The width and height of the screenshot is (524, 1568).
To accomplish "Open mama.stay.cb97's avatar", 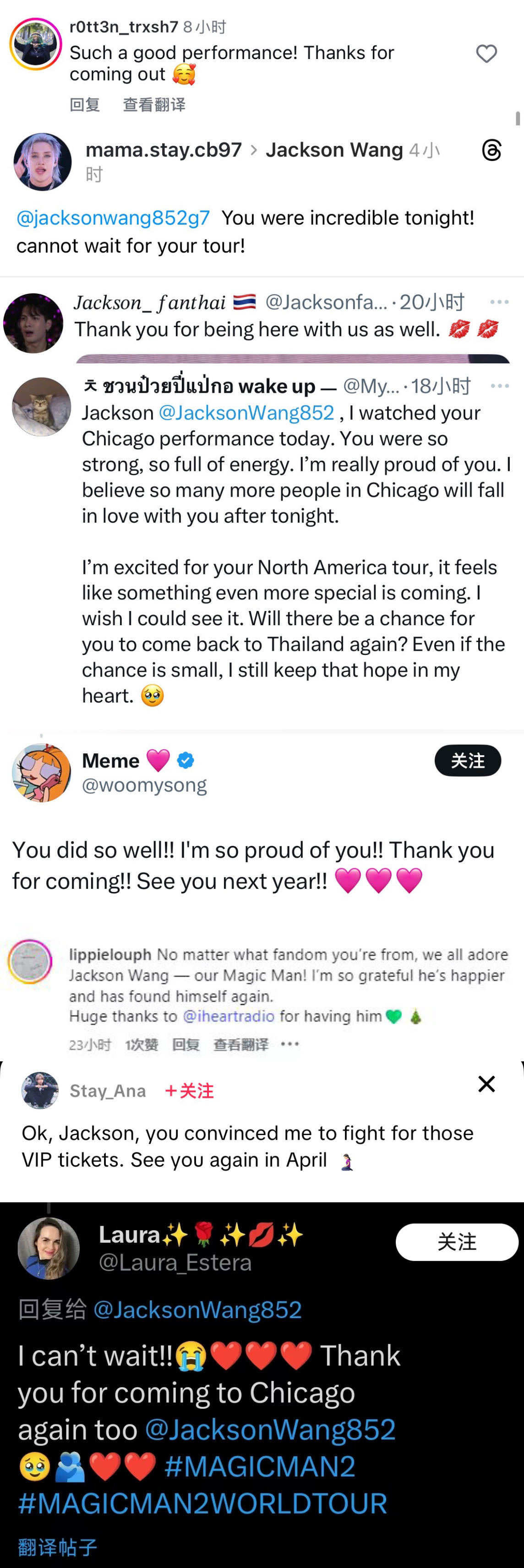I will [43, 162].
